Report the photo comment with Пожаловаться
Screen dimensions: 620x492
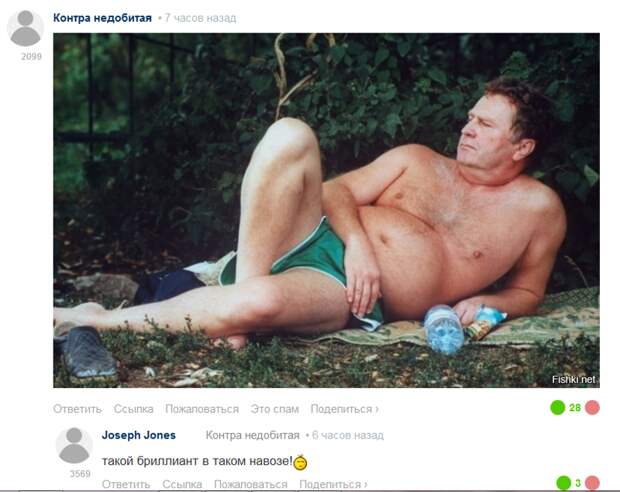click(x=202, y=409)
